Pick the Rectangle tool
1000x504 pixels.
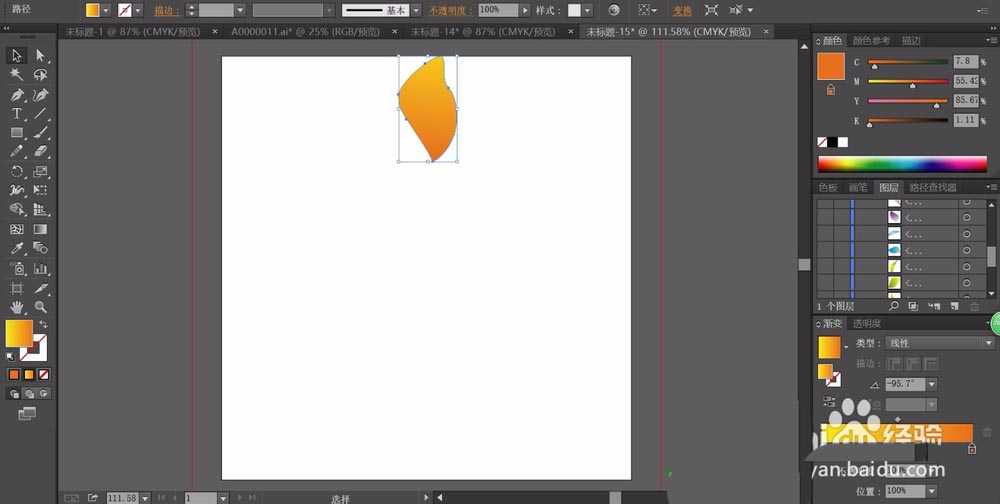tap(17, 133)
